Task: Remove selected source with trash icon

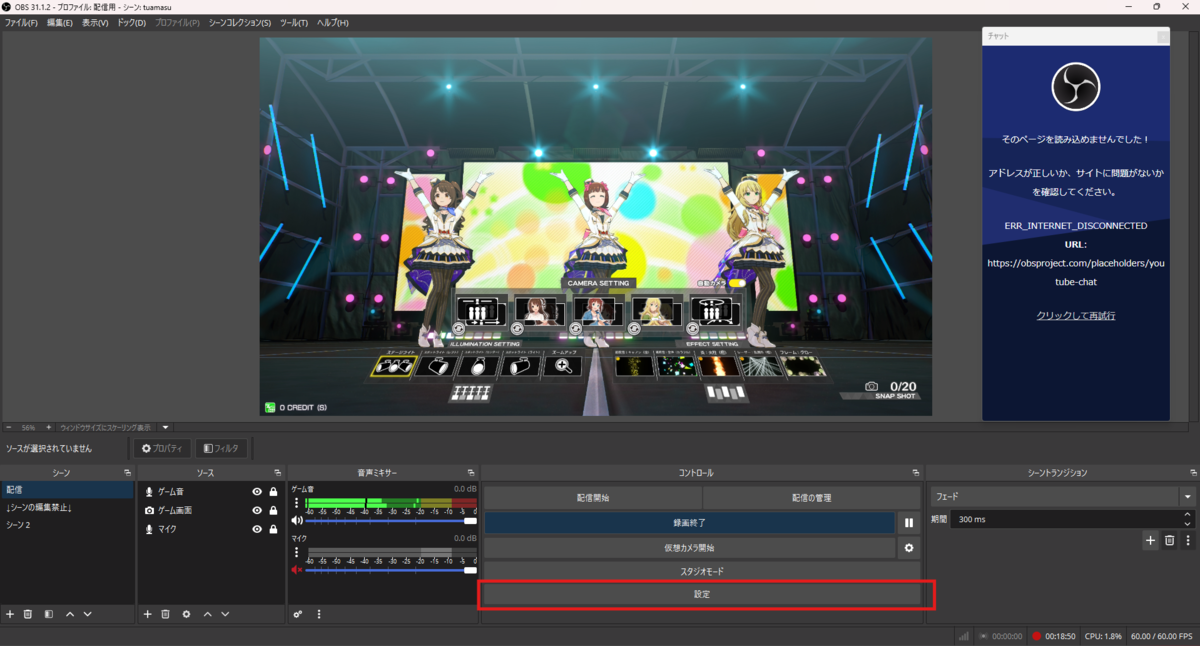Action: 166,614
